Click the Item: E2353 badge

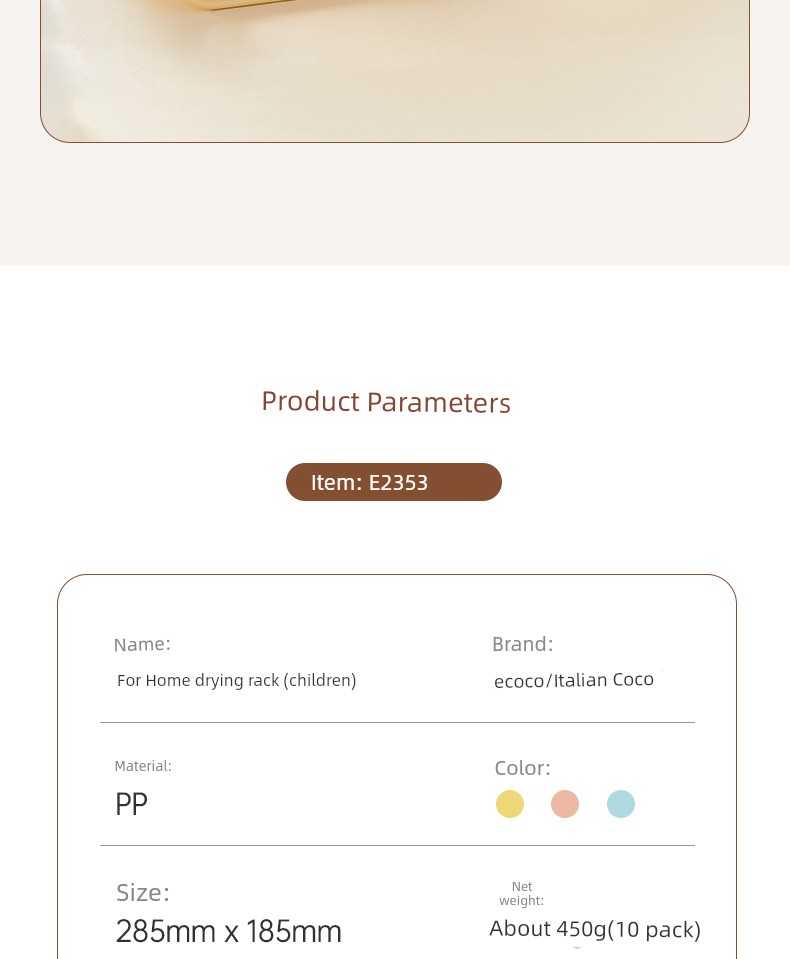pyautogui.click(x=394, y=482)
